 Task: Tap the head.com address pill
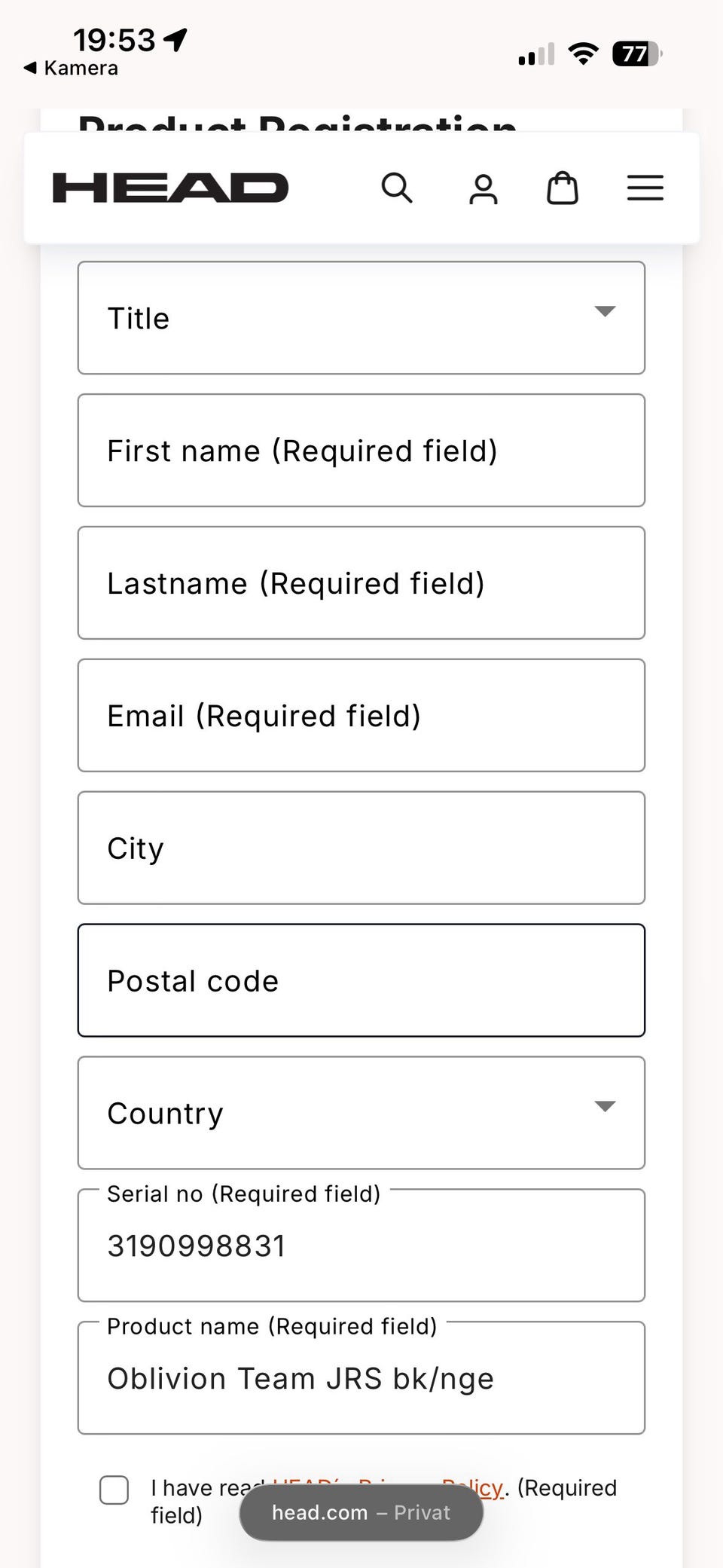361,1513
